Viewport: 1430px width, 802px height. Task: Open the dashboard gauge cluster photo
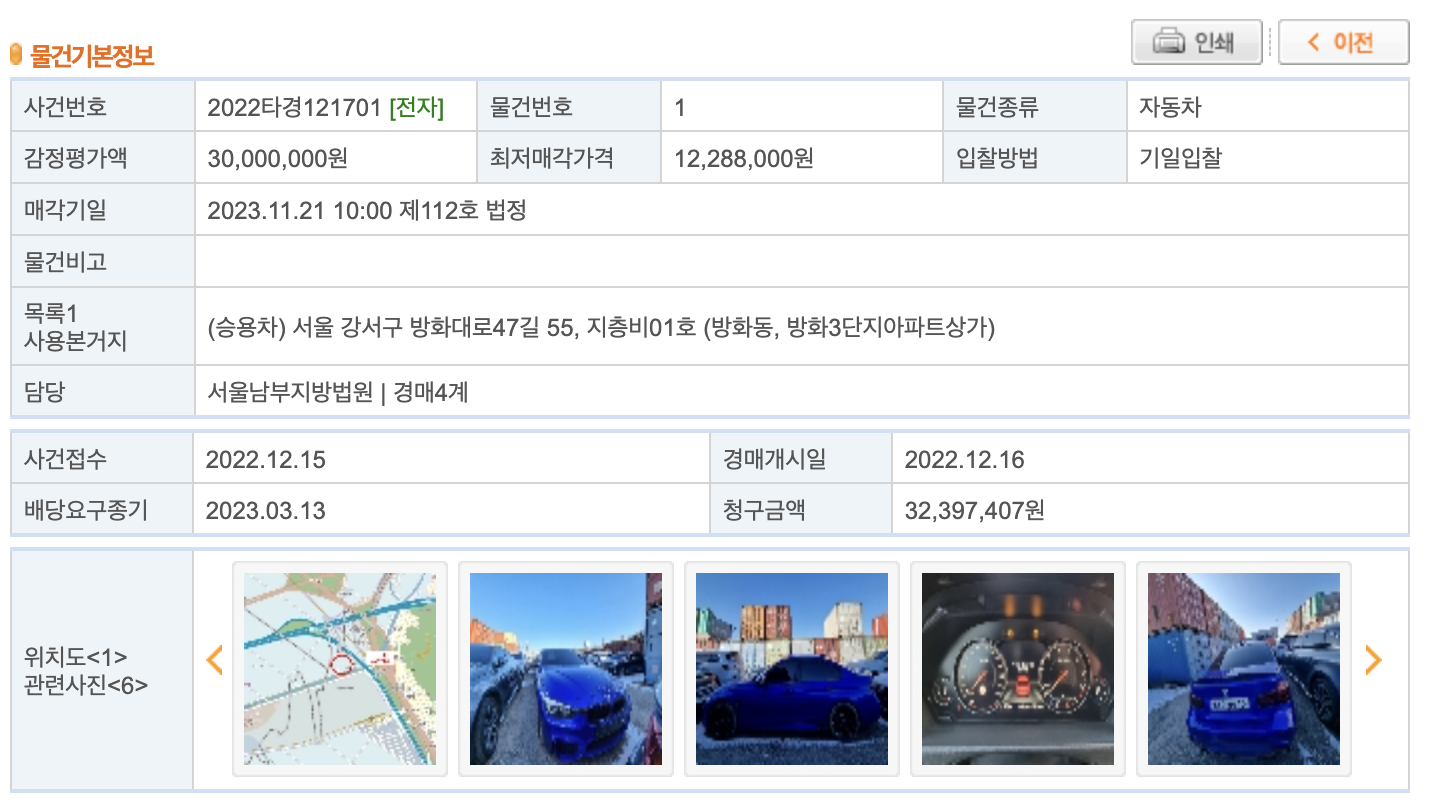click(1018, 669)
